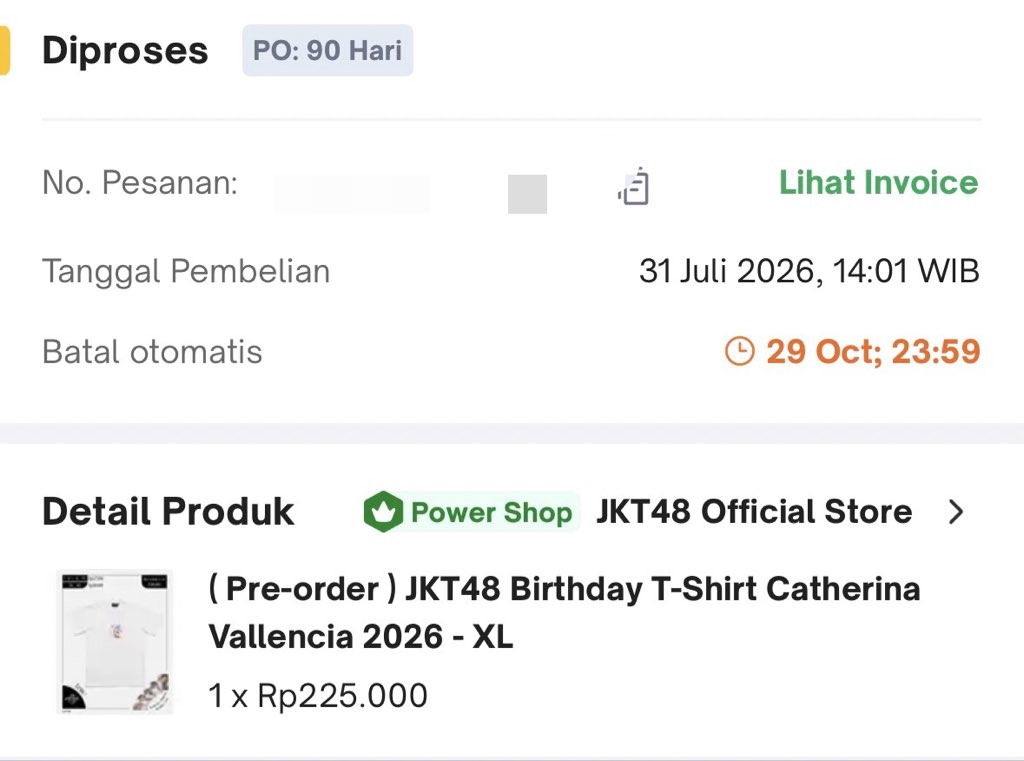Open the Lihat Invoice link
This screenshot has width=1024, height=761.
878,182
